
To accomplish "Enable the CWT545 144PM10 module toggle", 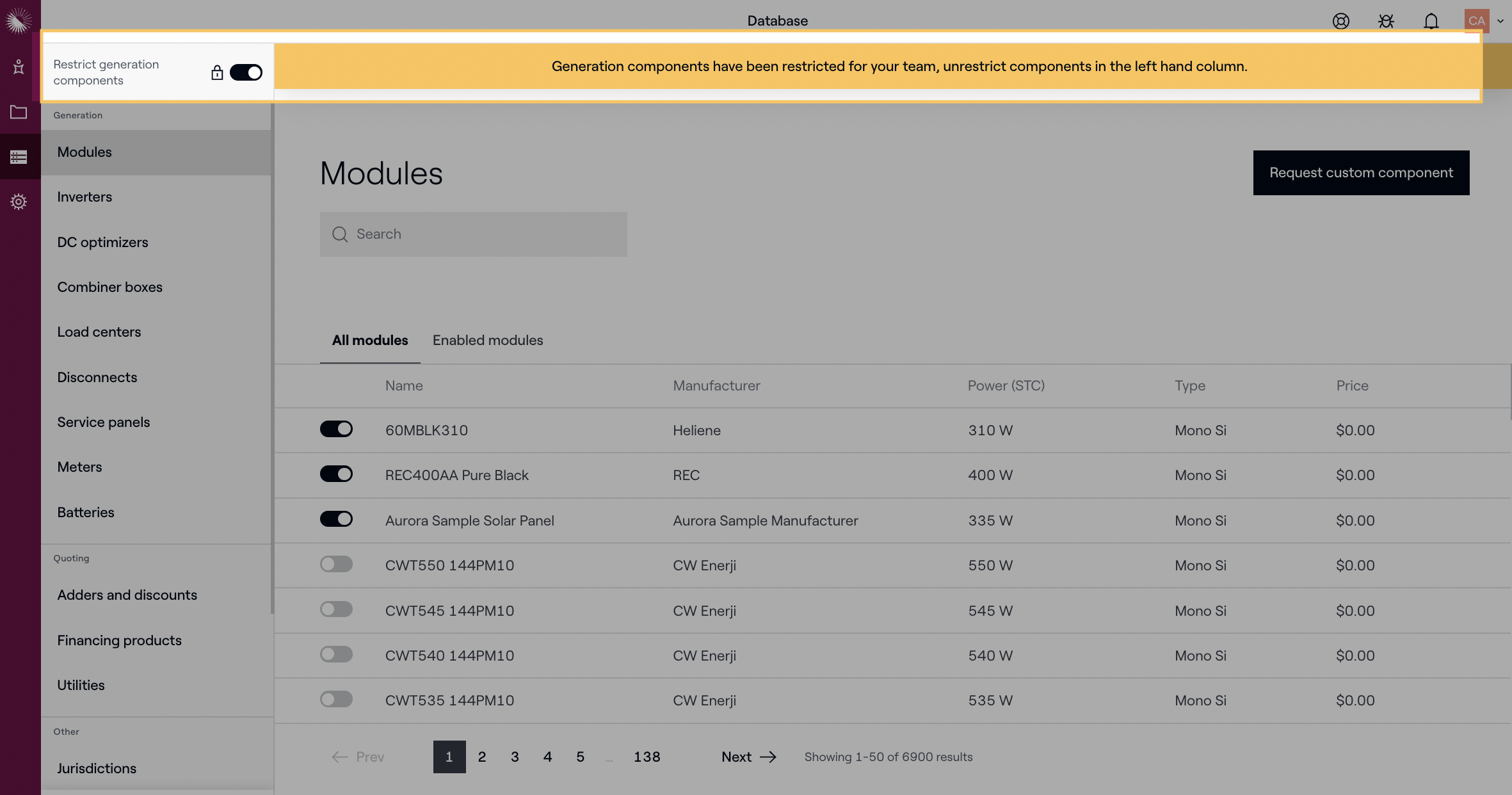I will tap(336, 609).
